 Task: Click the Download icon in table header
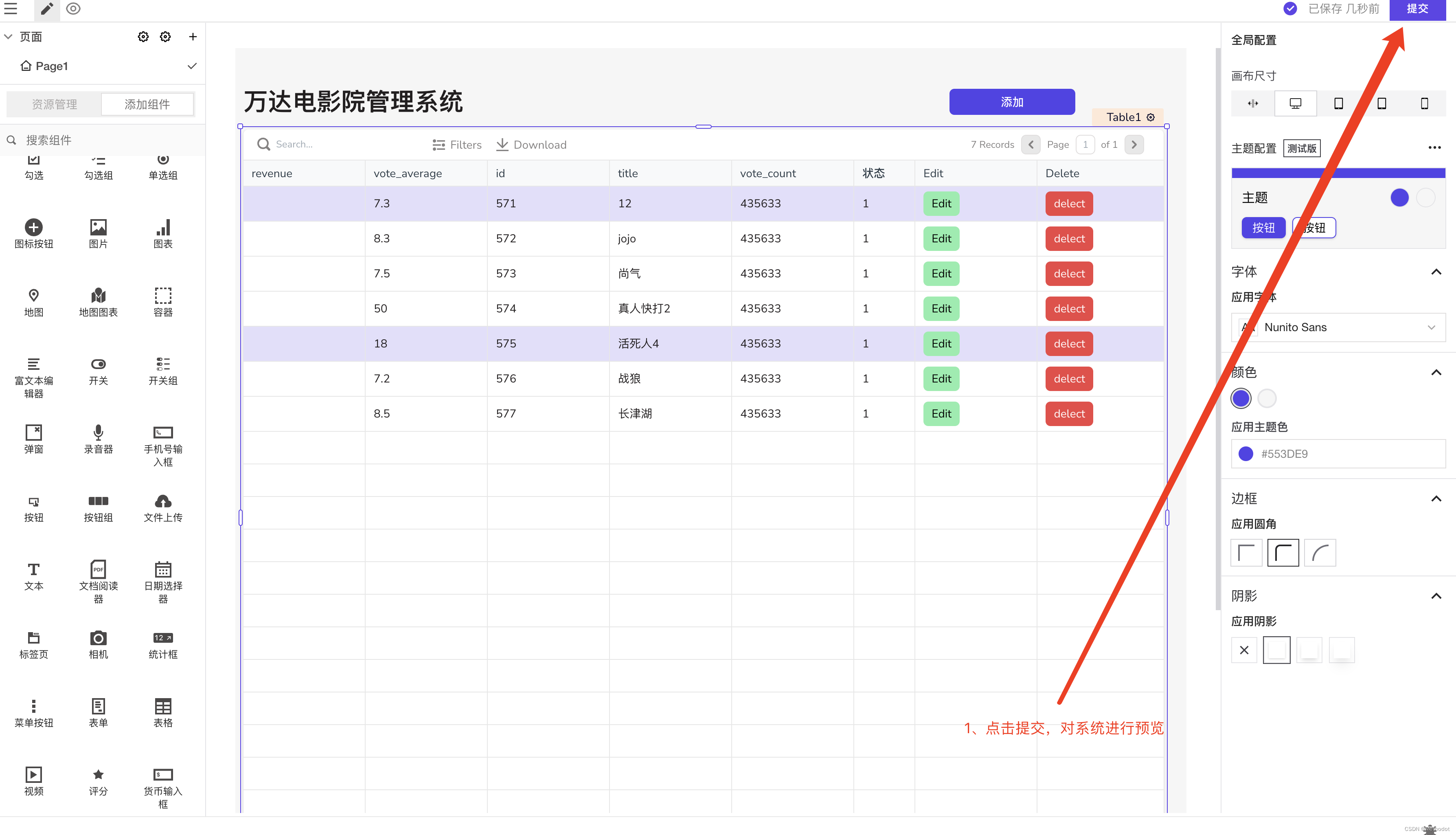[x=502, y=145]
